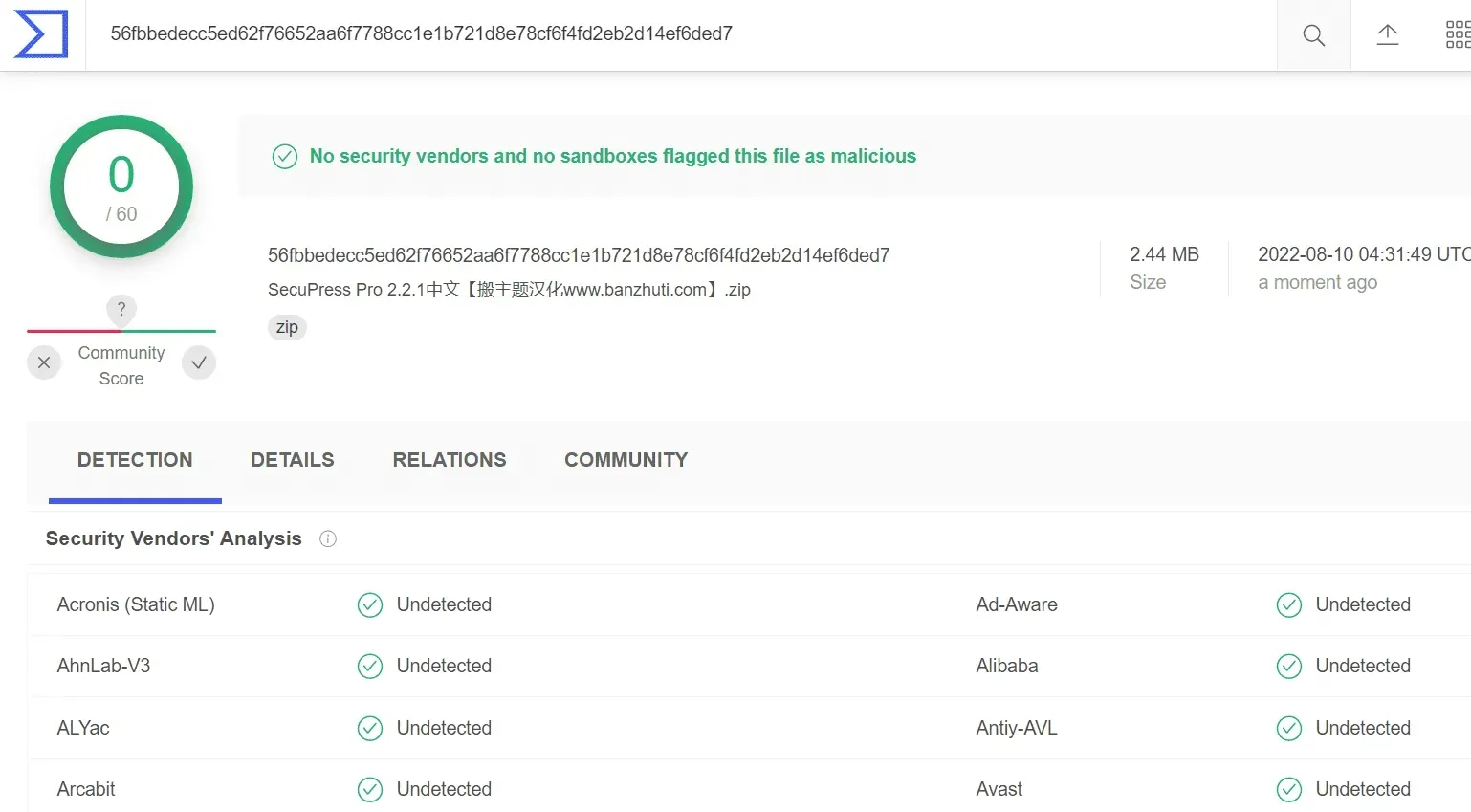The image size is (1471, 812).
Task: Click ALYac undetected check icon
Action: [x=370, y=728]
